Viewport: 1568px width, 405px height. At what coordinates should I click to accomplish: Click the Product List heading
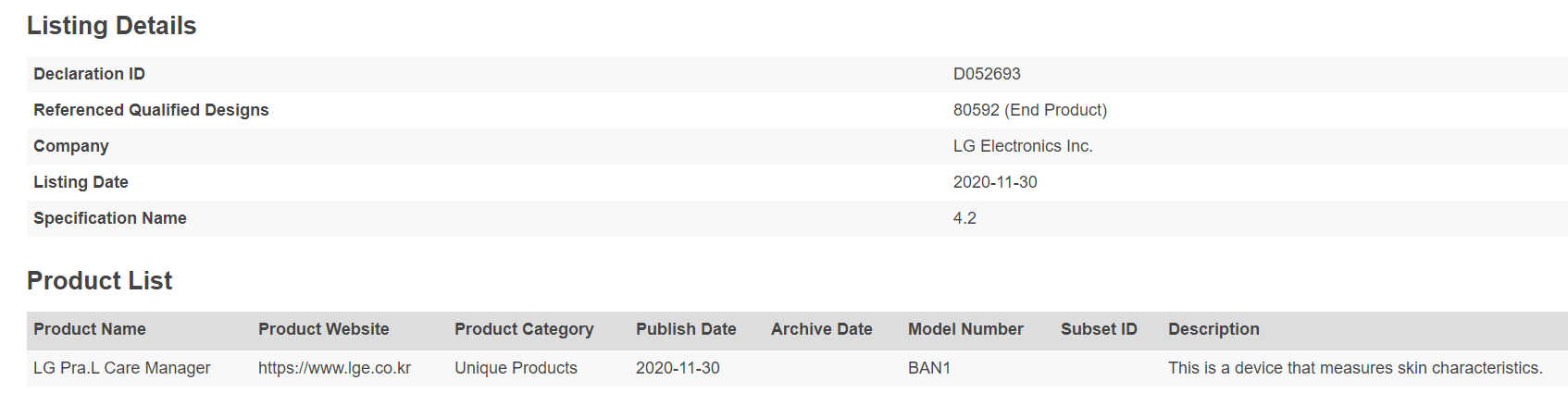pyautogui.click(x=99, y=281)
